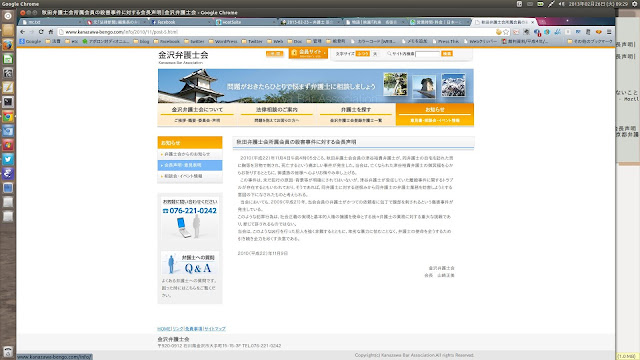This screenshot has width=640, height=360.
Task: Open 会長声明・意見表明 sidebar item
Action: [190, 165]
